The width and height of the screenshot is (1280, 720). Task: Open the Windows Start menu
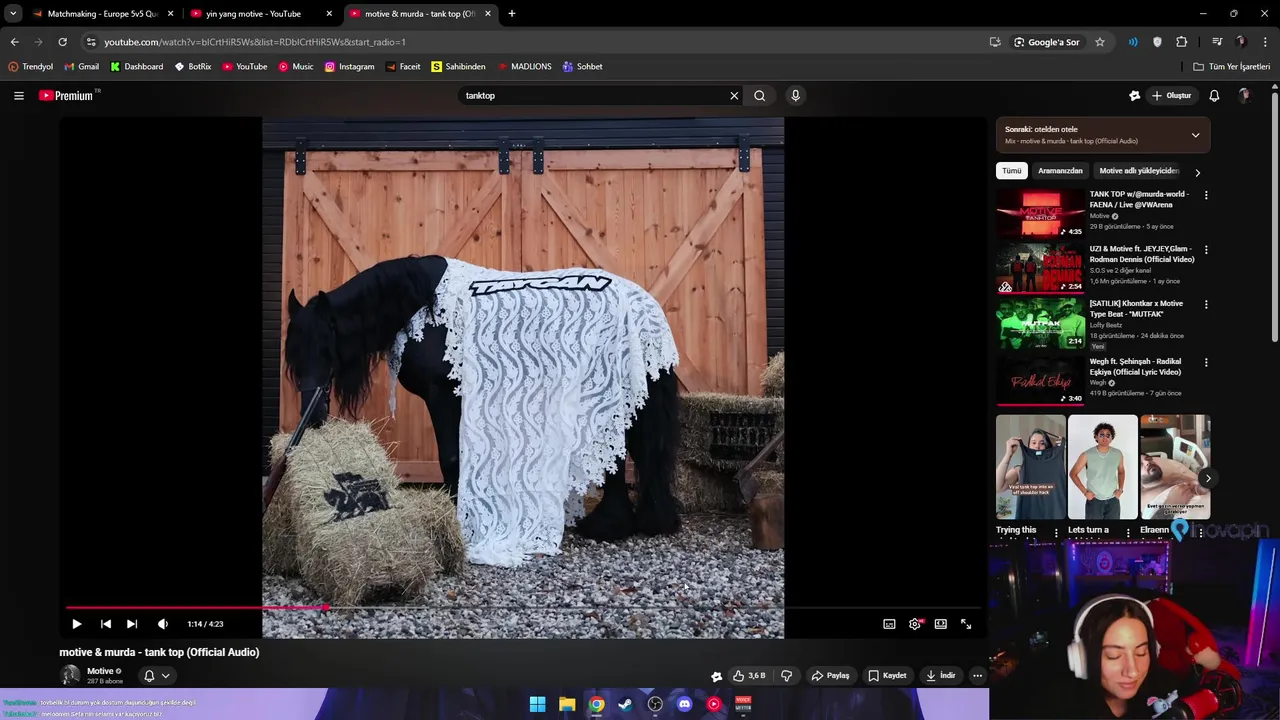point(538,704)
